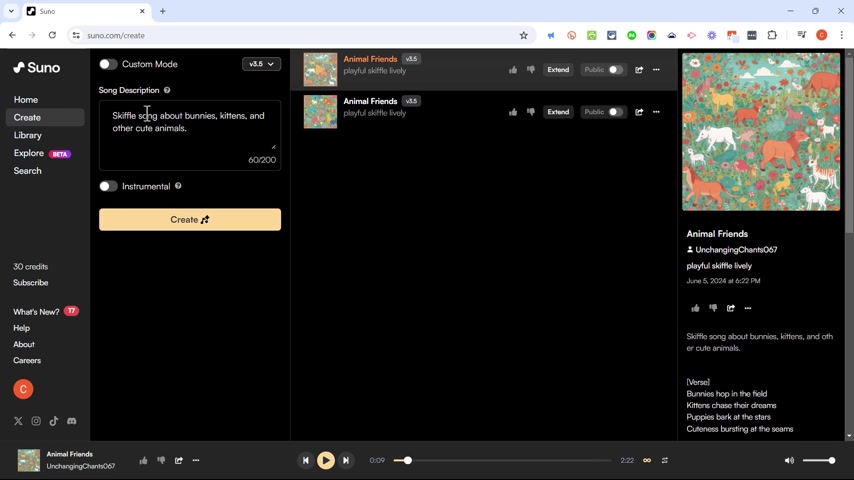The image size is (854, 480).
Task: Toggle Public for second Animal Friends song
Action: 615,112
